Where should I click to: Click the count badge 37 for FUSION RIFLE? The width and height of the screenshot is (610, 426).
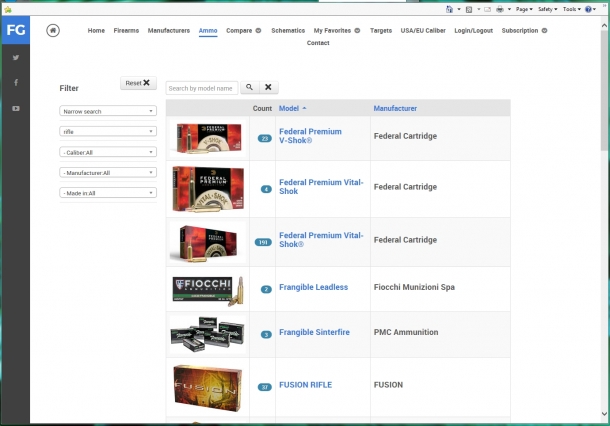point(265,387)
